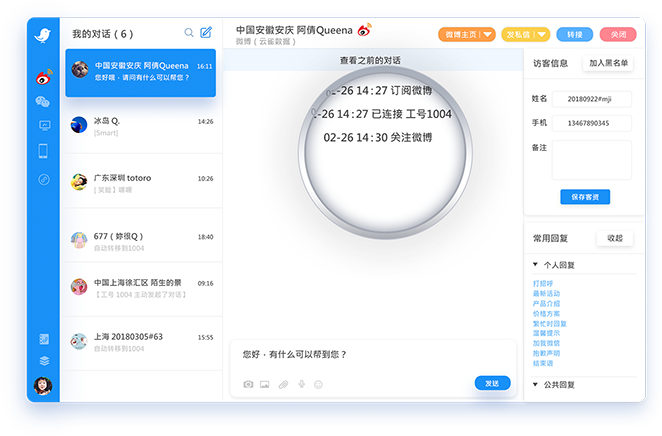The height and width of the screenshot is (436, 662).
Task: Click the camera screenshot icon
Action: tap(248, 384)
